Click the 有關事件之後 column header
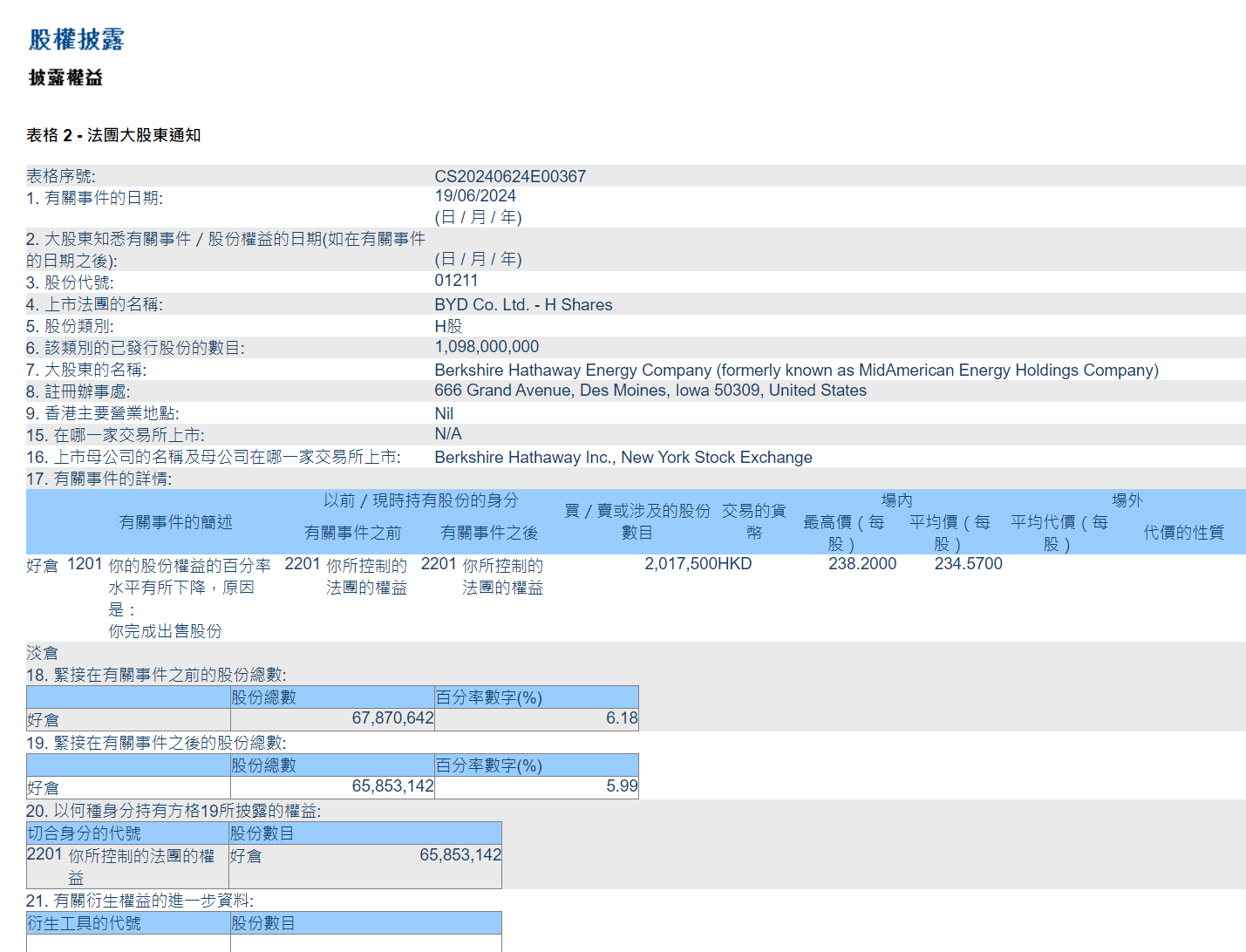The height and width of the screenshot is (952, 1246). pyautogui.click(x=488, y=533)
